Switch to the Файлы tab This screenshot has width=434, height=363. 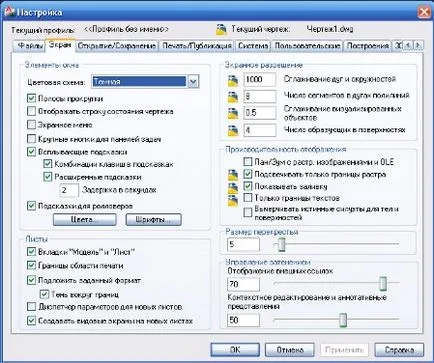29,46
